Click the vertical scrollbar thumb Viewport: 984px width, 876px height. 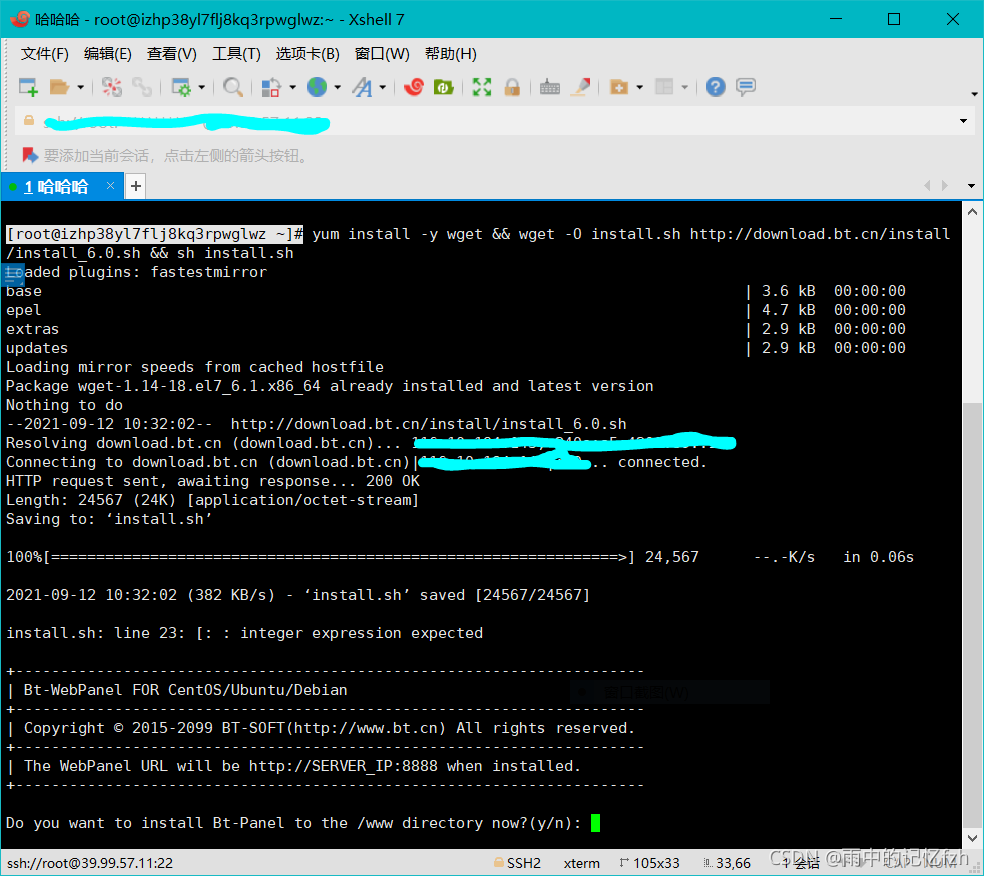pos(972,613)
